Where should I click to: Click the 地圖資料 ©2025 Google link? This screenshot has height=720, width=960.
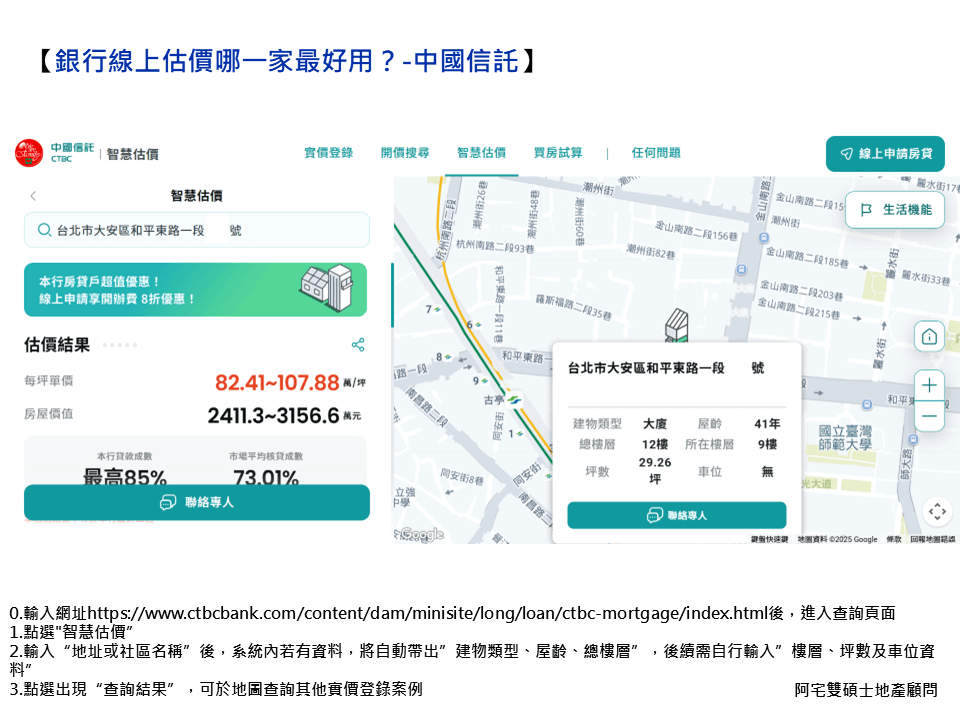coord(837,539)
